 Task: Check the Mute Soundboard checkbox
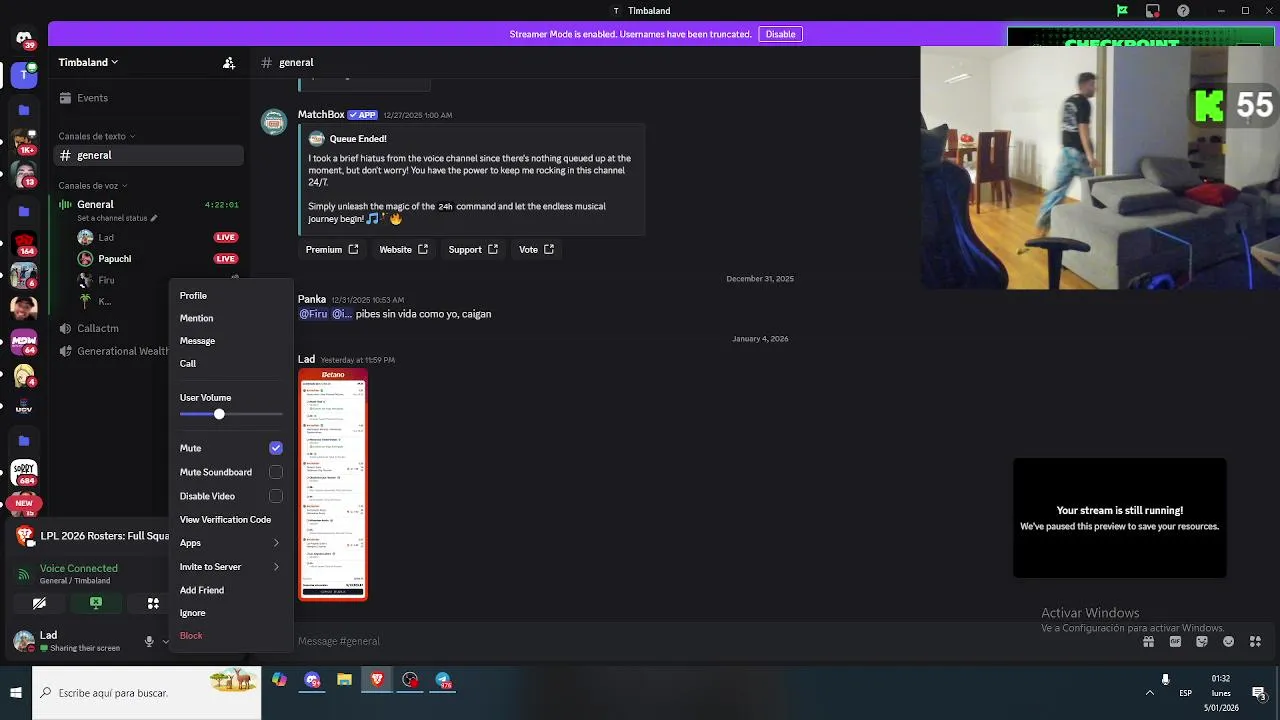point(276,472)
